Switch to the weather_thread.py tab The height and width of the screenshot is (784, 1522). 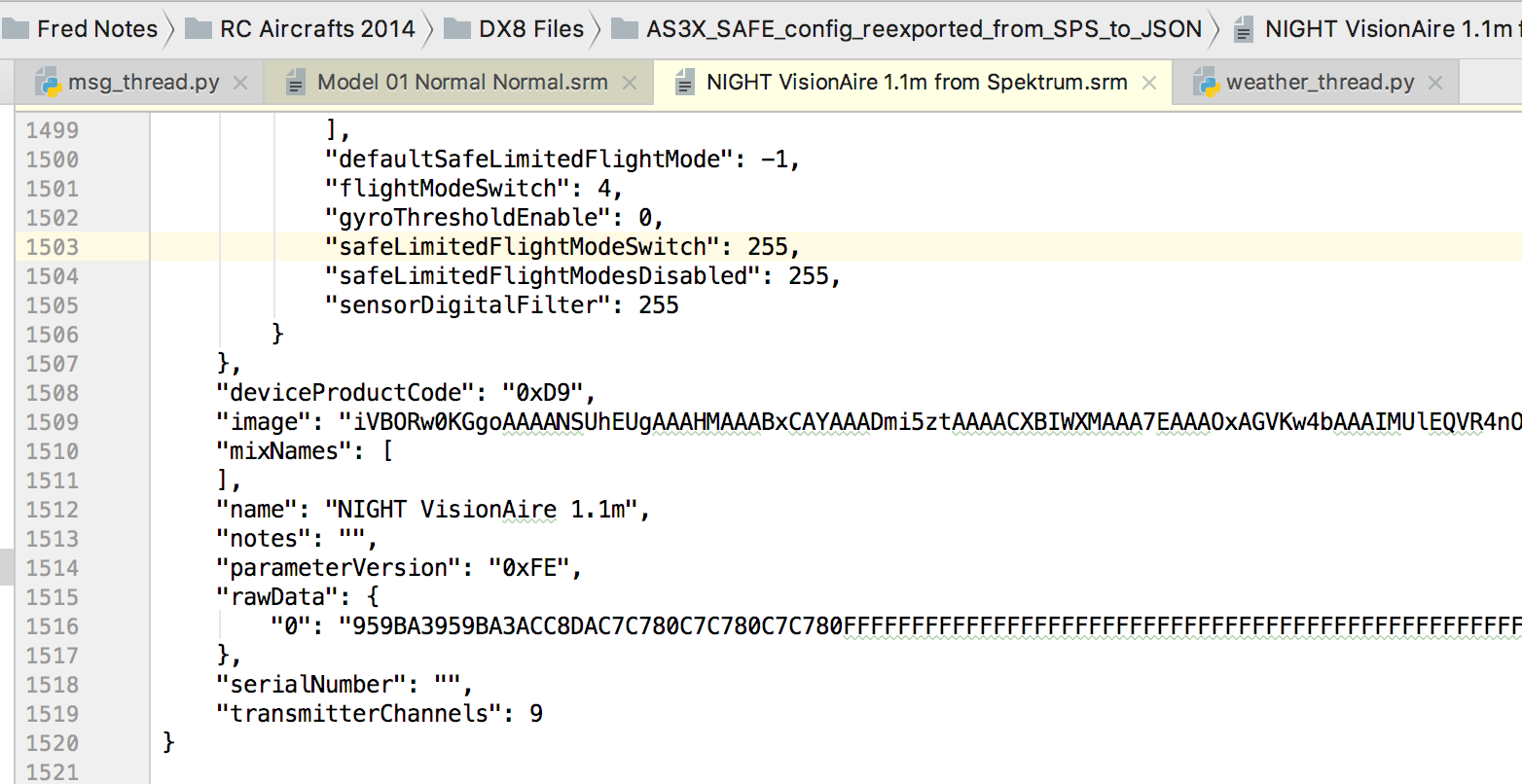click(1320, 83)
